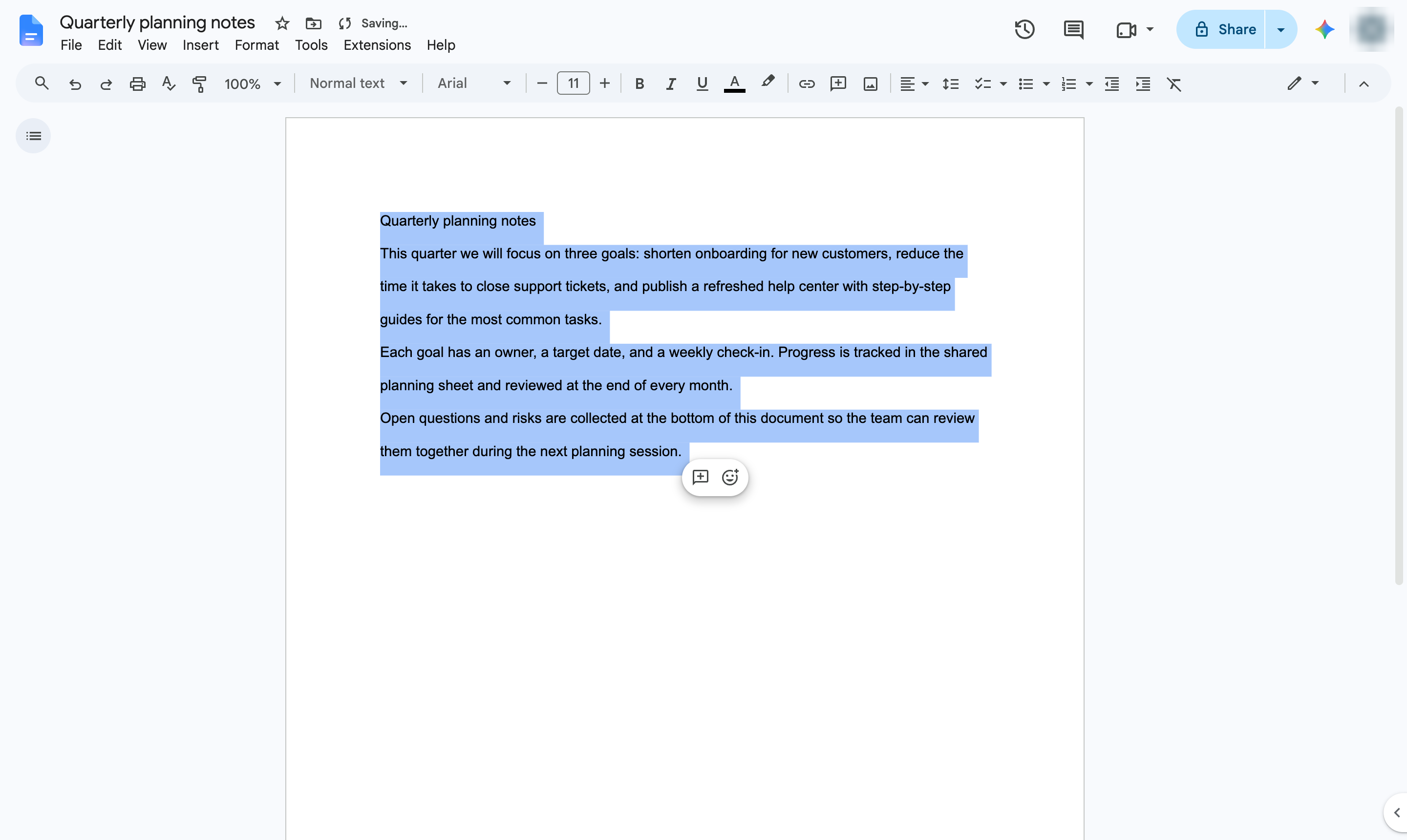This screenshot has width=1407, height=840.
Task: Expand the bulleted list options arrow
Action: pos(1046,84)
